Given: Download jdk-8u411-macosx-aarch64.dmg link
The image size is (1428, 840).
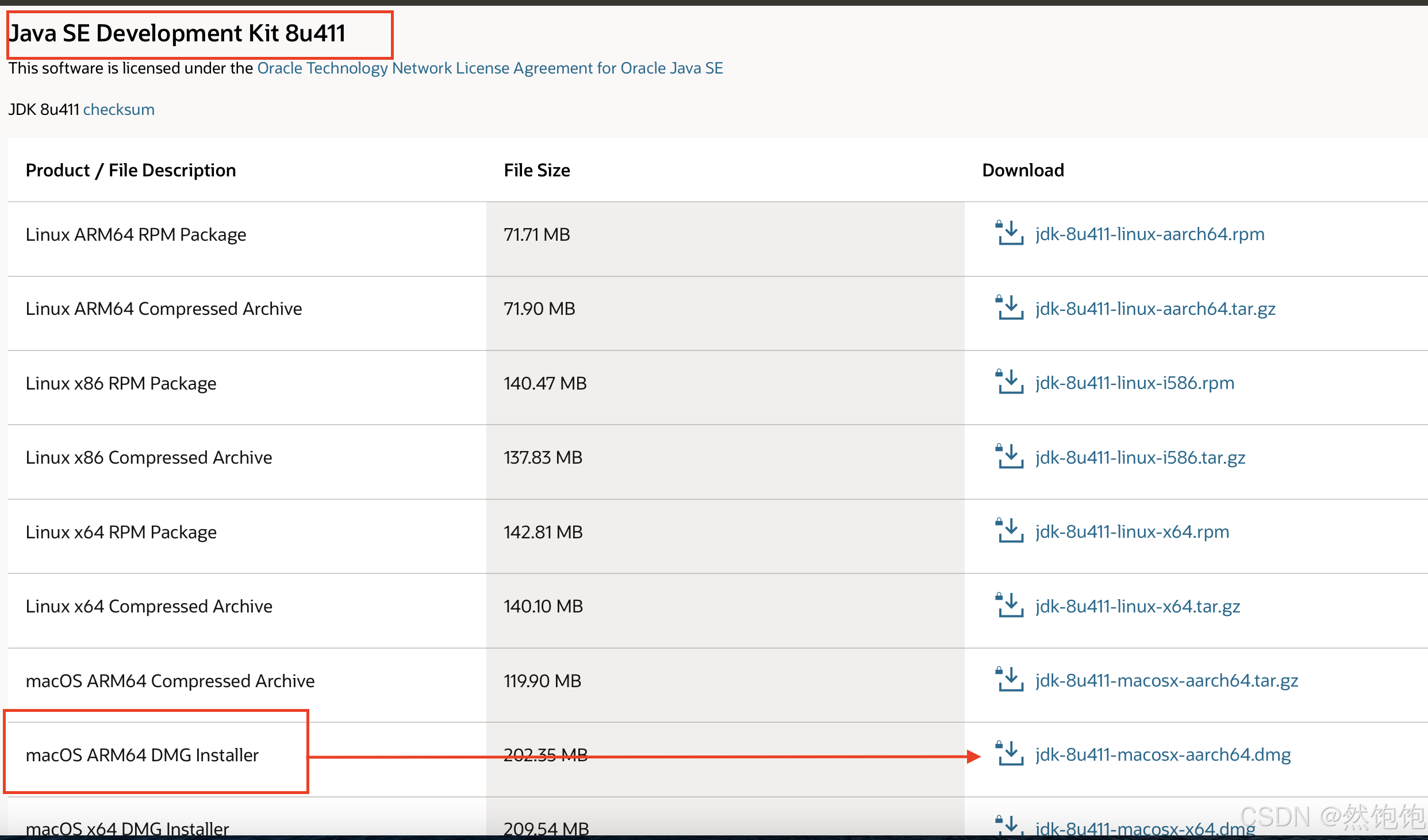Looking at the screenshot, I should 1163,754.
